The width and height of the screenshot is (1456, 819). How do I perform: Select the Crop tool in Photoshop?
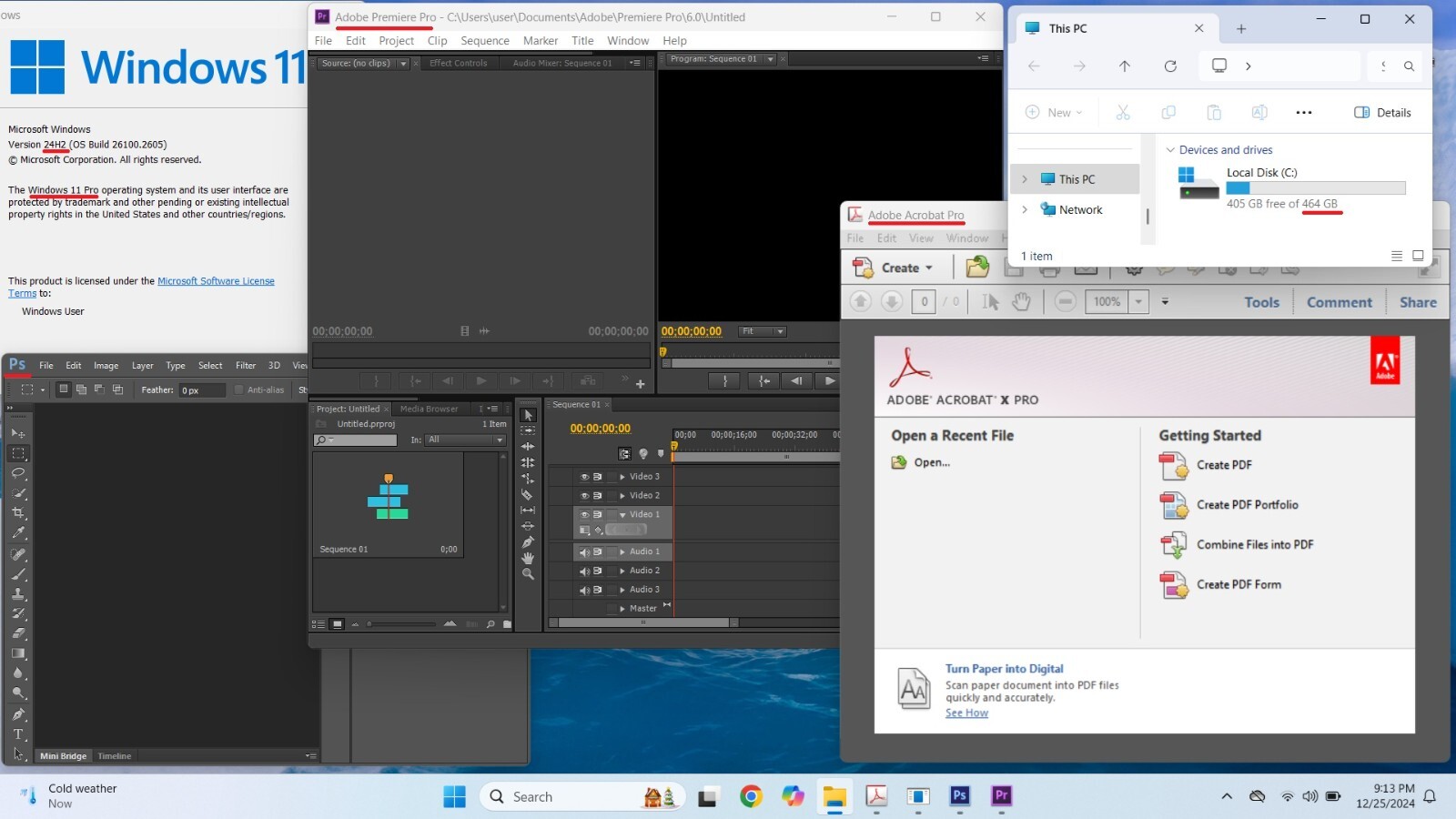(x=18, y=513)
